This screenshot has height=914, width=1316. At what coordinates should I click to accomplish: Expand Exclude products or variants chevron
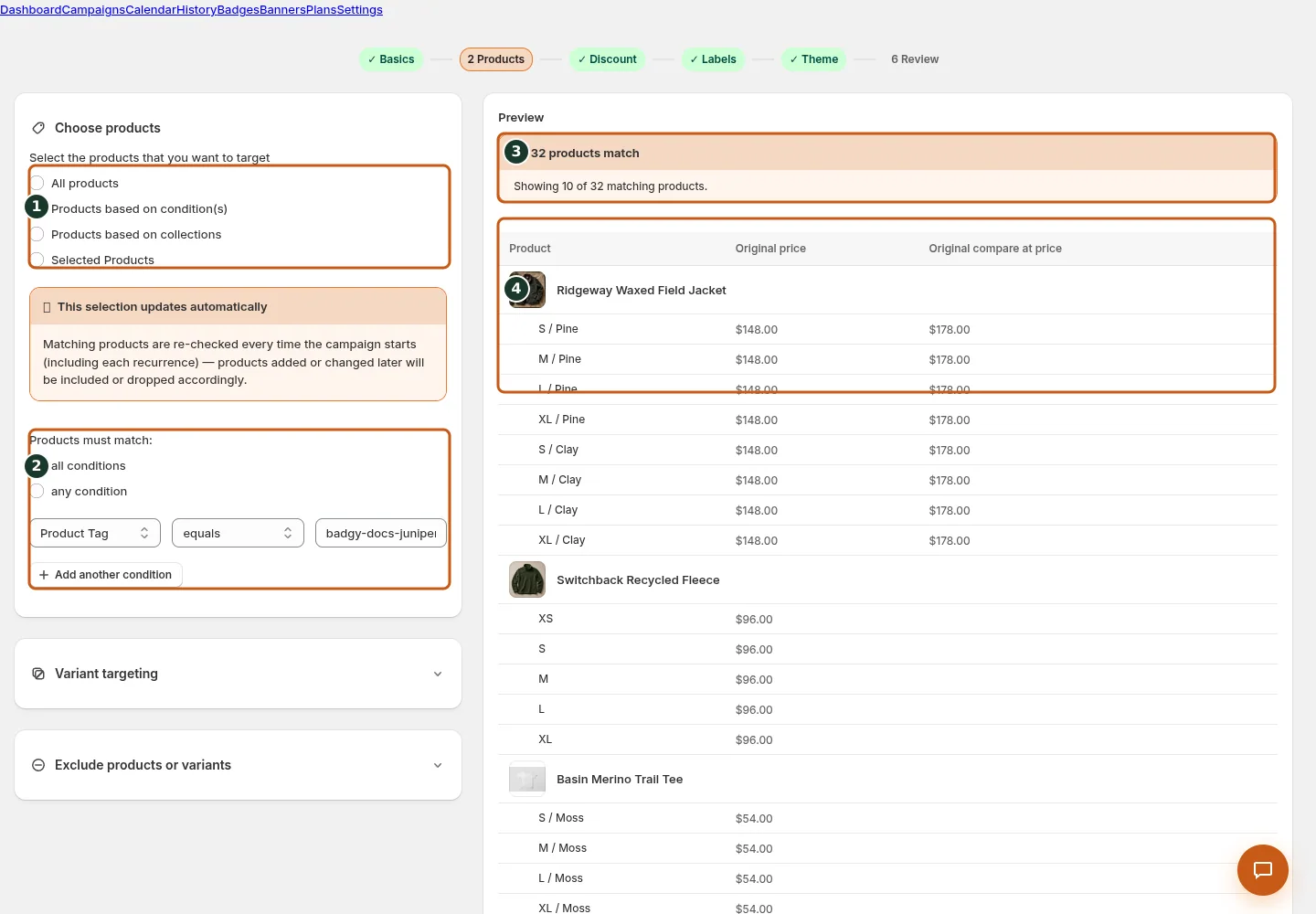[438, 765]
